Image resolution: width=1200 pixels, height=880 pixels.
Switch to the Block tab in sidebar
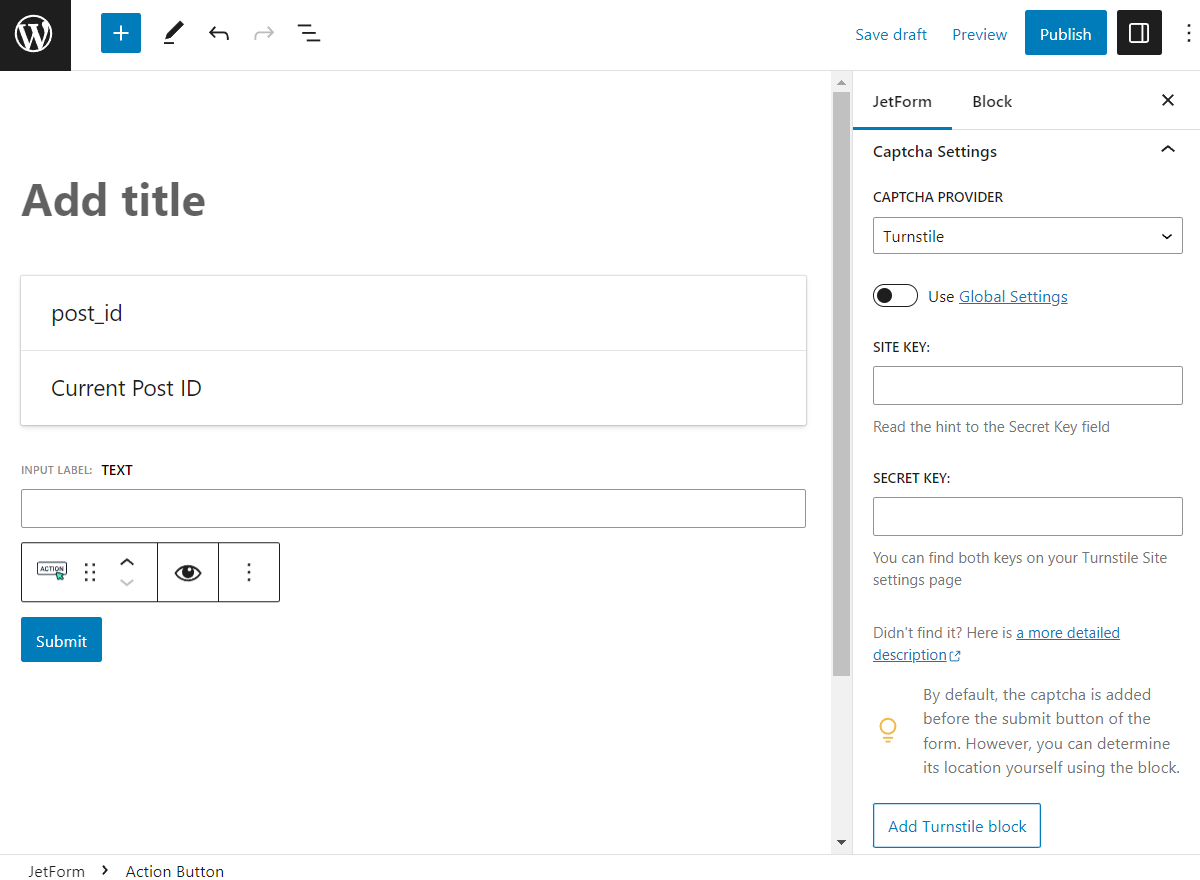[x=991, y=101]
